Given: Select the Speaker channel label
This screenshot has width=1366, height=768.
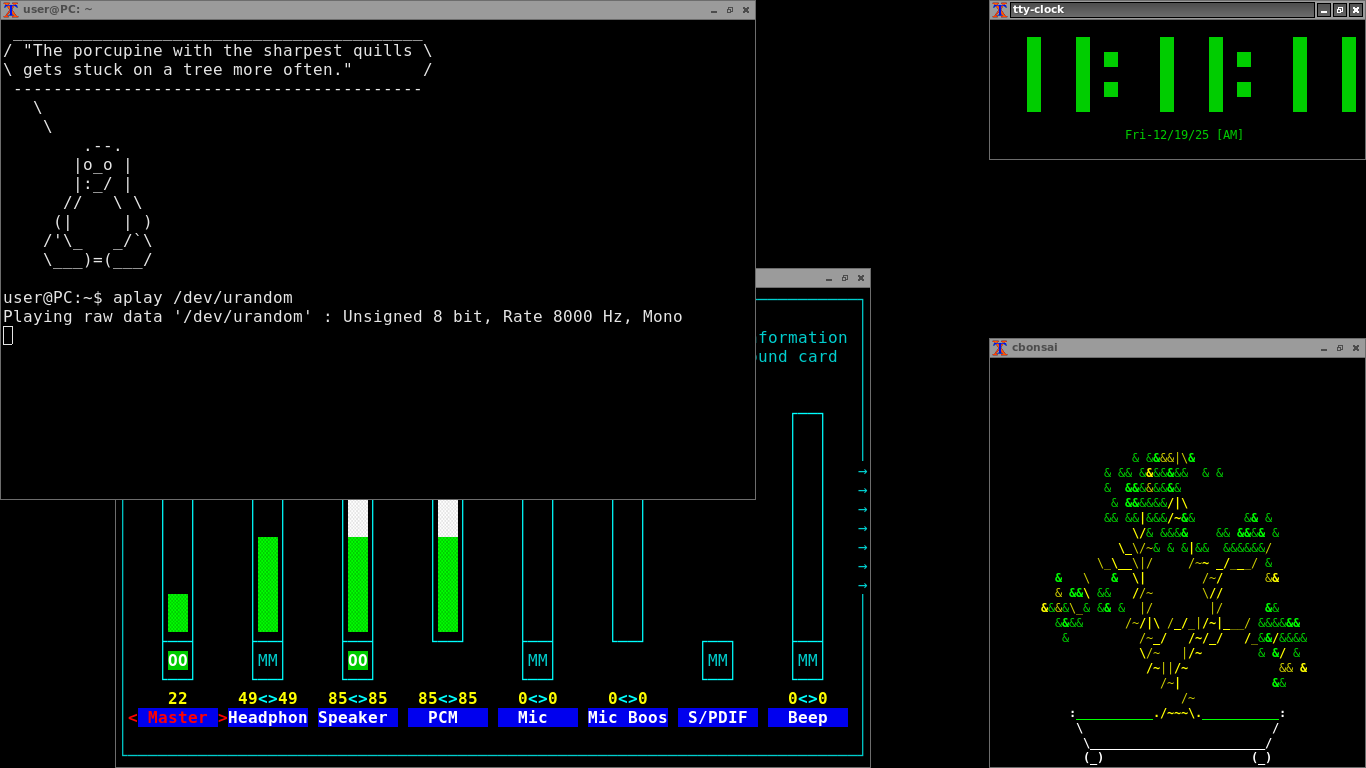Looking at the screenshot, I should 358,718.
